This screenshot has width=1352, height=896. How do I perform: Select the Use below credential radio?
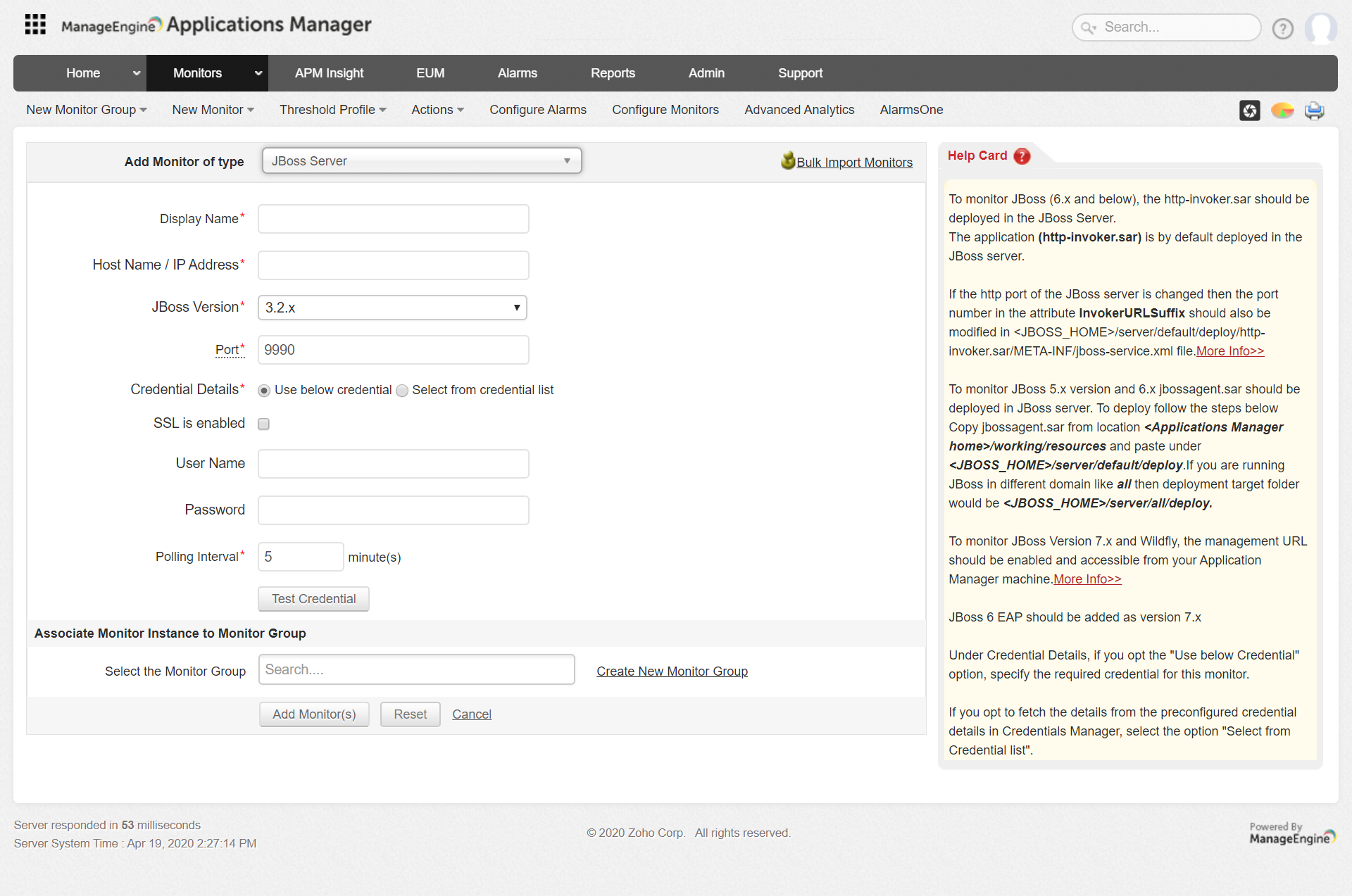coord(264,391)
